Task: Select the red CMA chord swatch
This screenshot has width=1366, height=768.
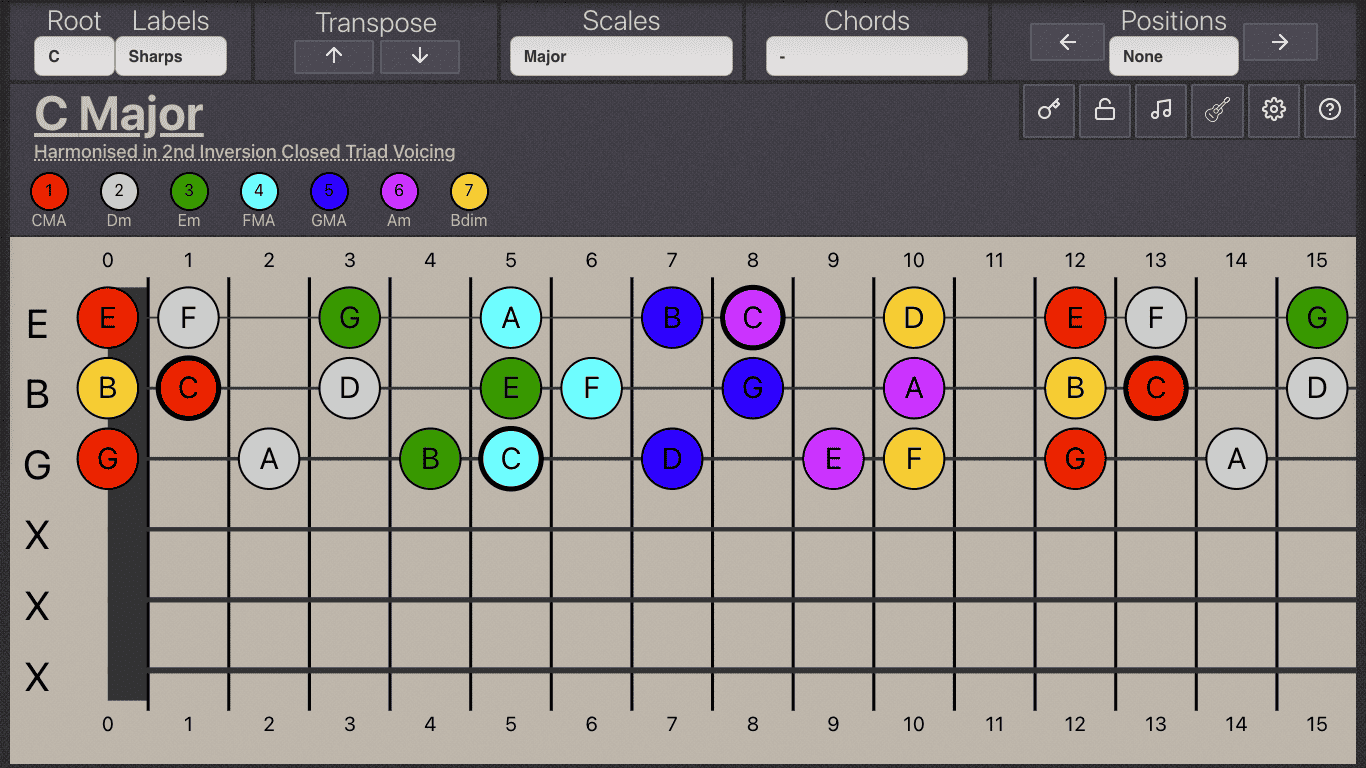Action: pyautogui.click(x=49, y=190)
